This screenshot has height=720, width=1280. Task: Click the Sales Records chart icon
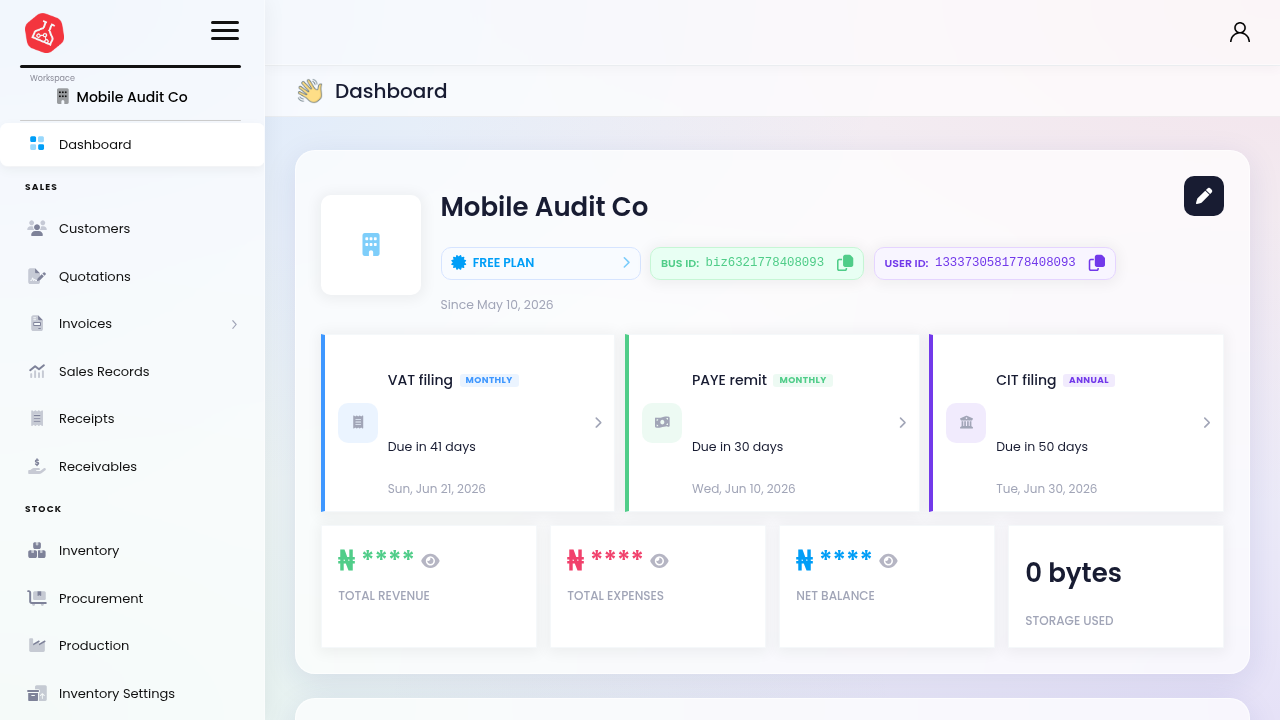pos(37,371)
